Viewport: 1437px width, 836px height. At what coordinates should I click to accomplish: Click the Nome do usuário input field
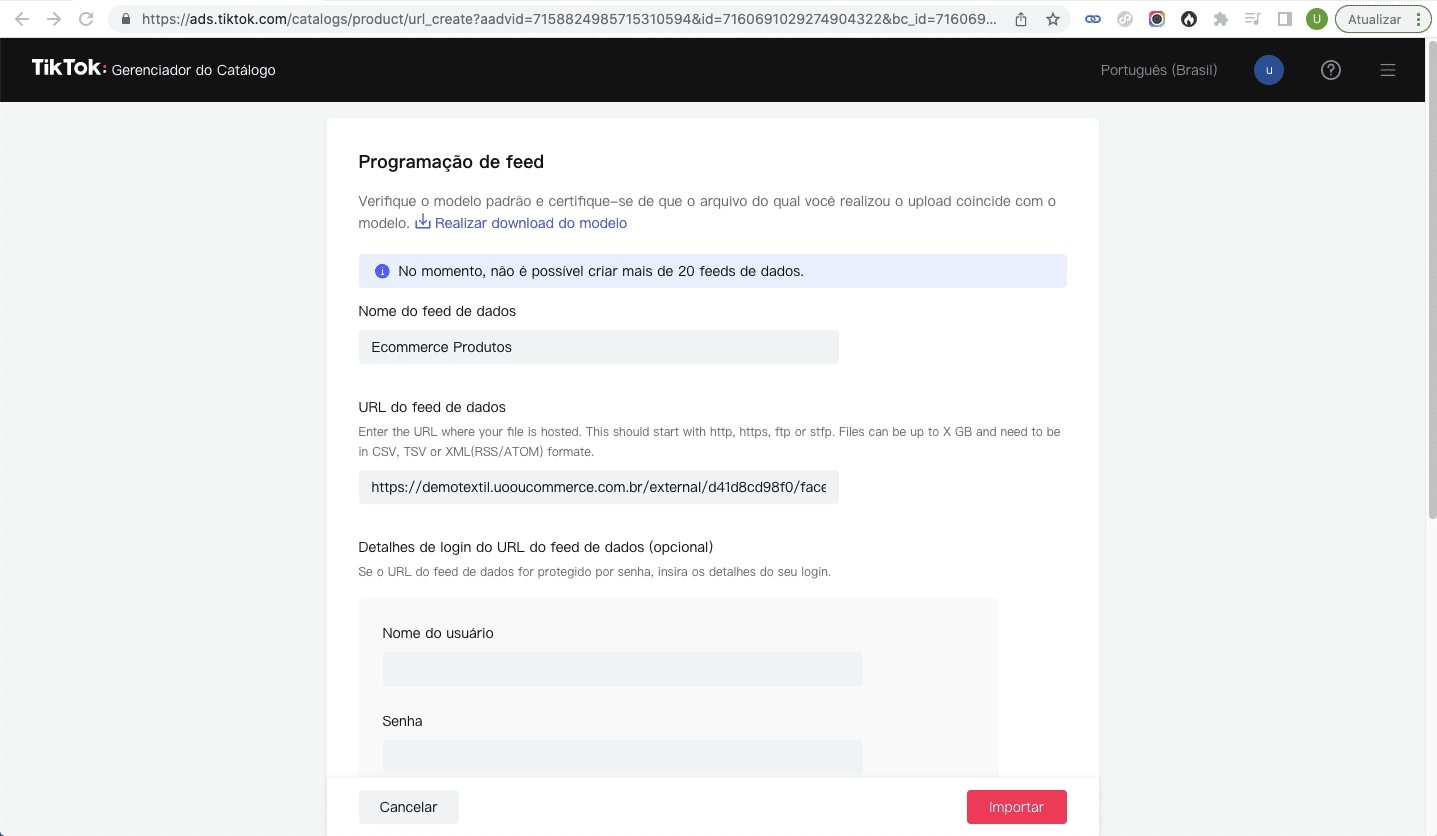pyautogui.click(x=622, y=669)
